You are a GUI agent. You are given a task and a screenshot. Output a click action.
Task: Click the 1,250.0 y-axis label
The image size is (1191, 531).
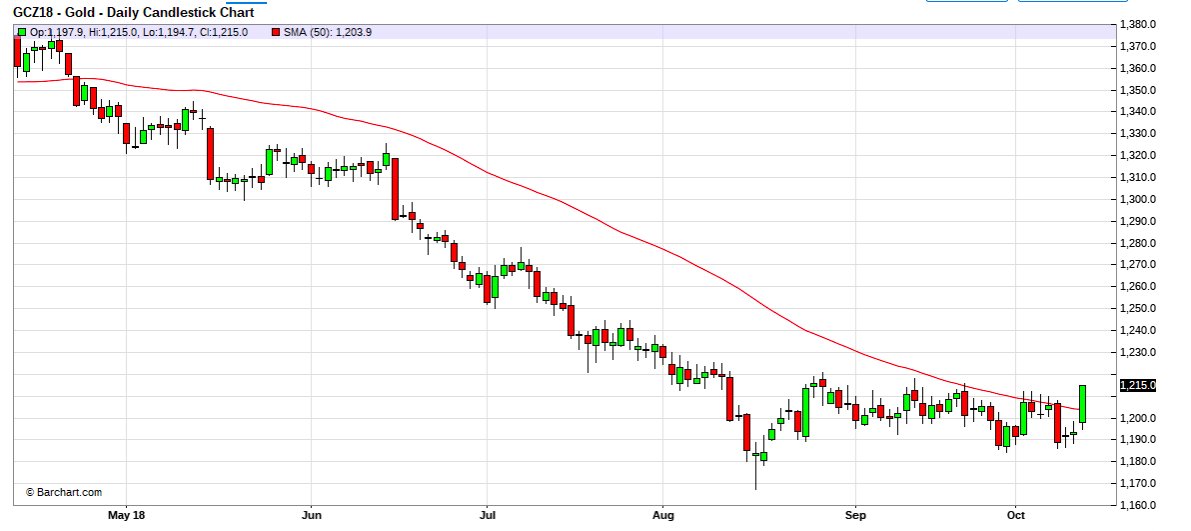1138,309
